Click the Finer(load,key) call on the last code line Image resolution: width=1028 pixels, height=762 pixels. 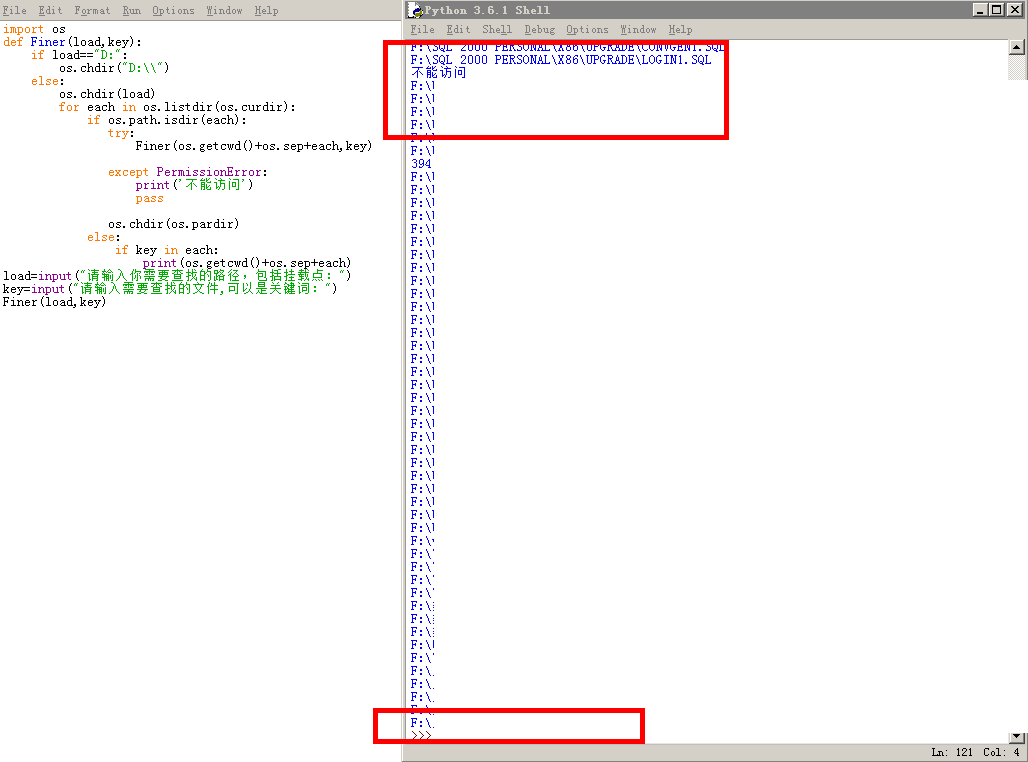pyautogui.click(x=54, y=302)
